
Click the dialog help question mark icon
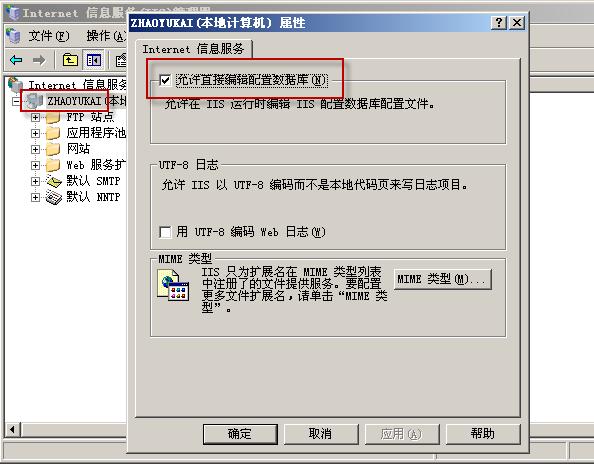point(499,23)
